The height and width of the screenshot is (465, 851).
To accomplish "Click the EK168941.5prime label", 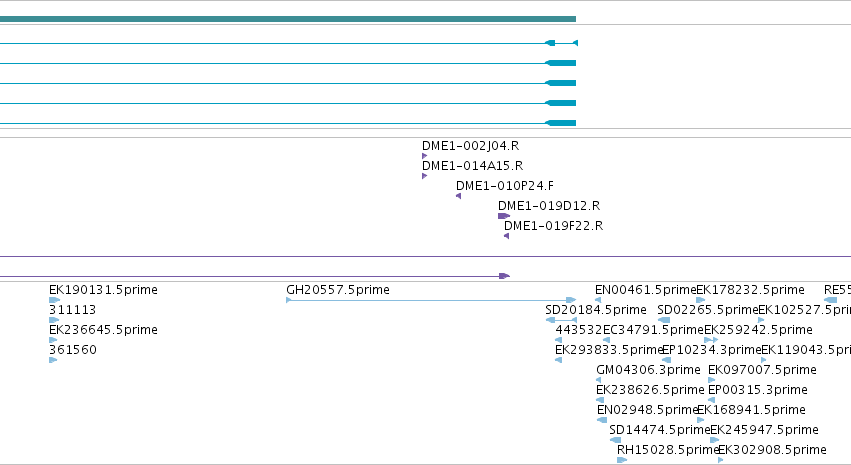I will 751,411.
